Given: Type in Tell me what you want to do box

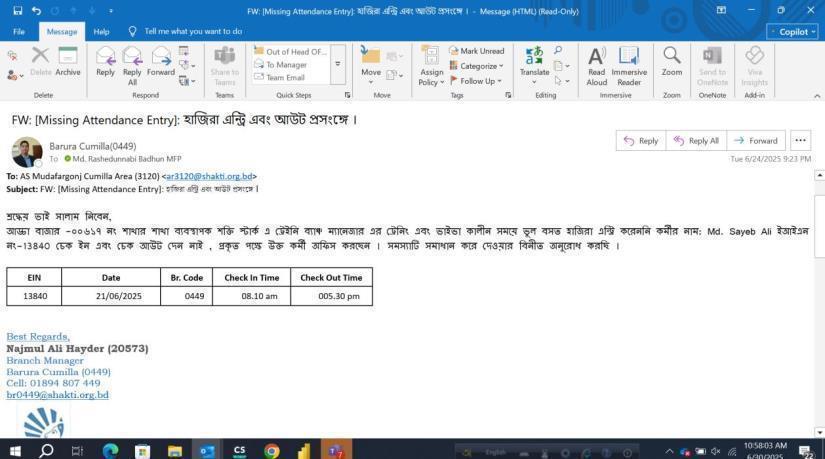Looking at the screenshot, I should (193, 31).
